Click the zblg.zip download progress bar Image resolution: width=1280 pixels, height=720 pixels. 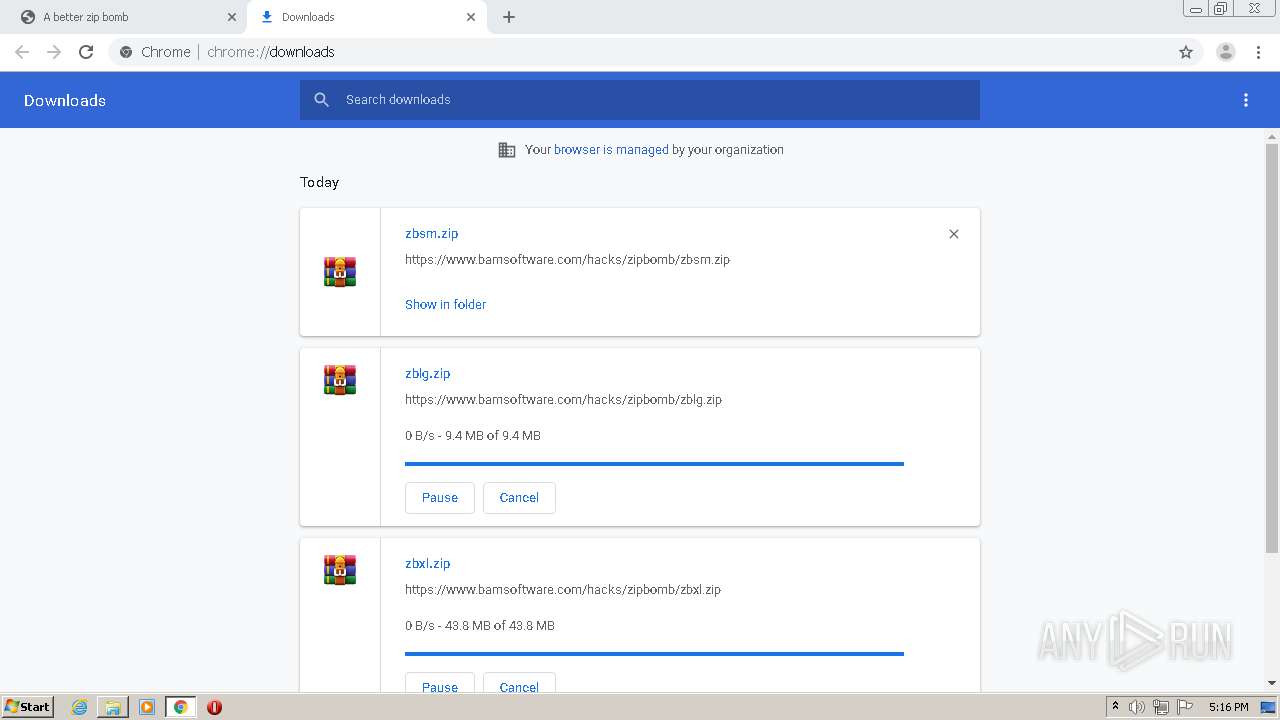654,464
